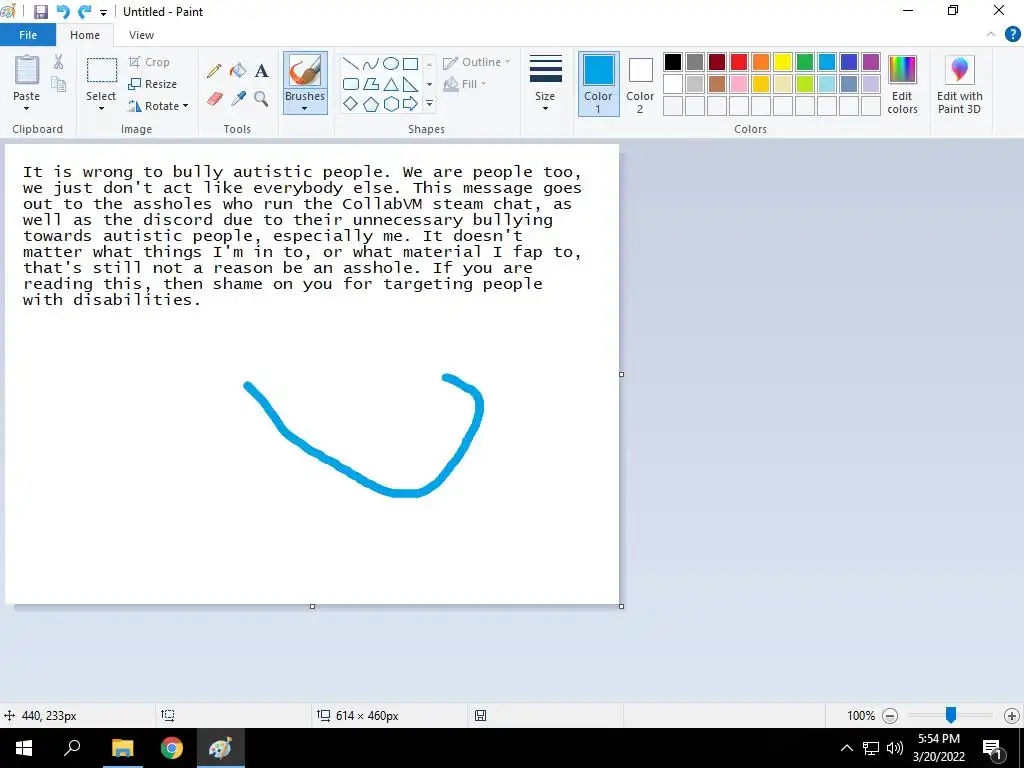Screen dimensions: 1024x768
Task: Choose the Rounded rectangle shape
Action: click(x=351, y=84)
